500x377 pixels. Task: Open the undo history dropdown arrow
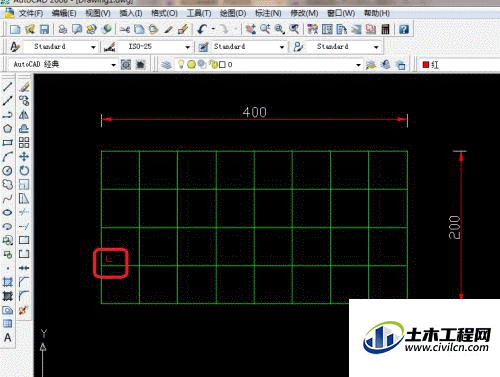tap(213, 29)
